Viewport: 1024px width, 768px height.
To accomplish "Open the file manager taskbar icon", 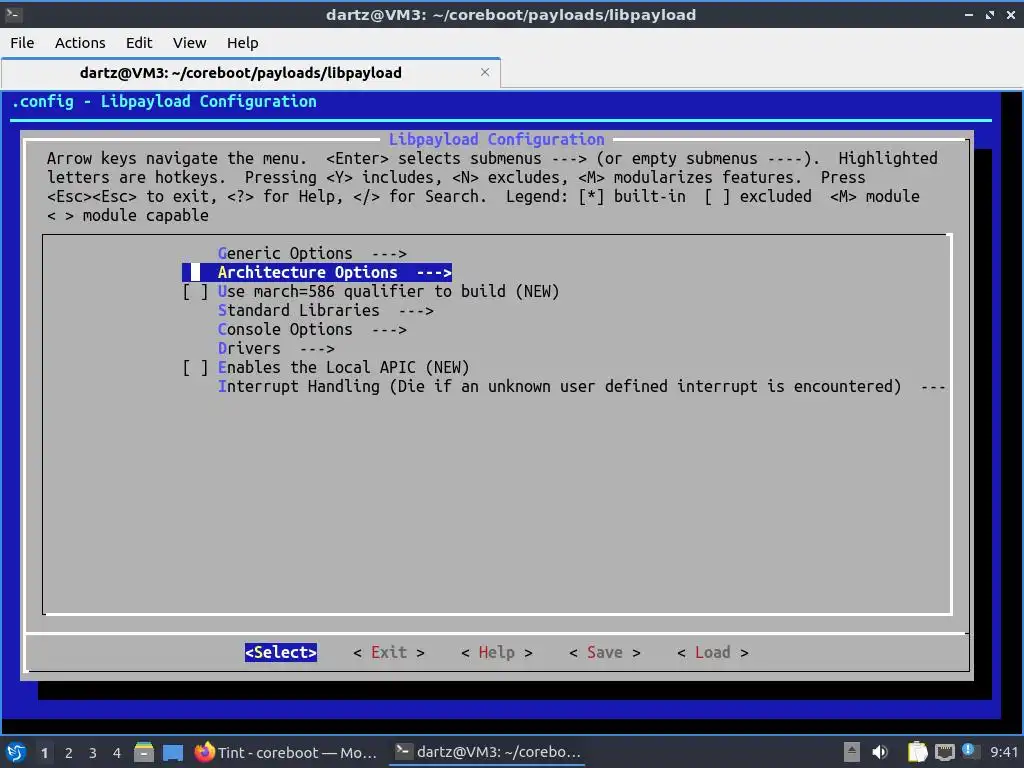I will click(144, 752).
